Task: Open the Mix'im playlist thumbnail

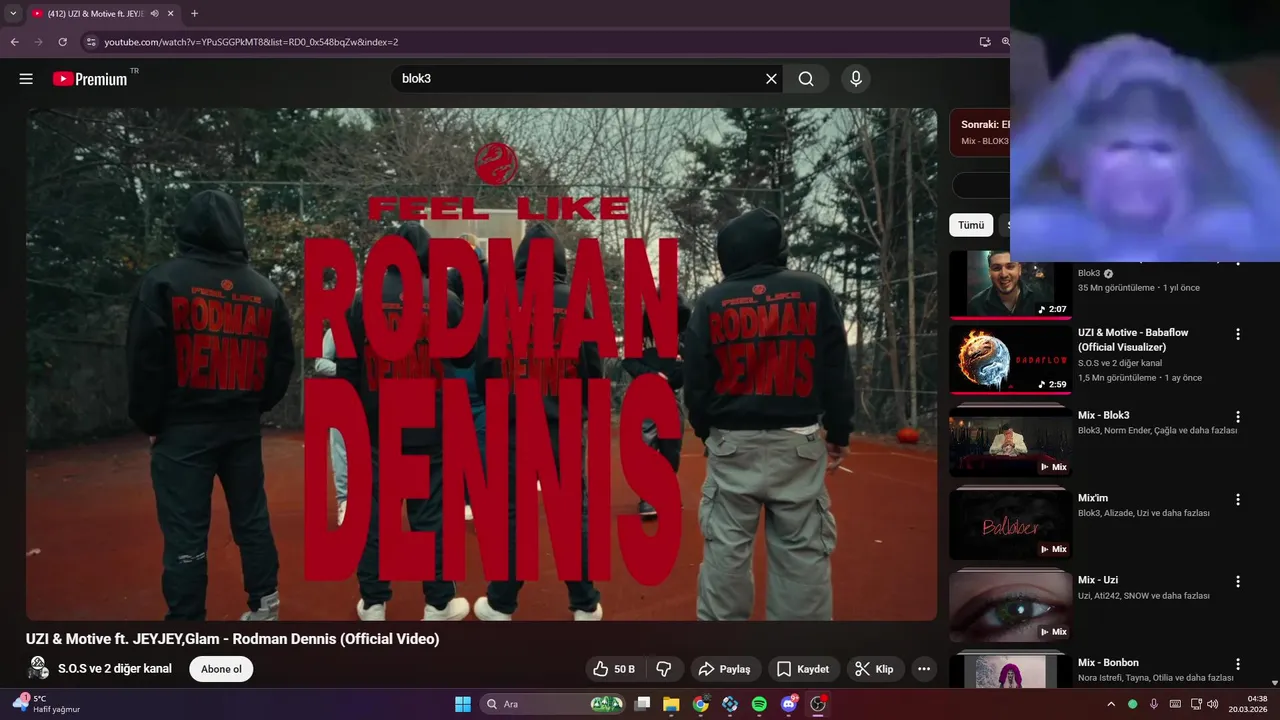Action: (x=1010, y=525)
